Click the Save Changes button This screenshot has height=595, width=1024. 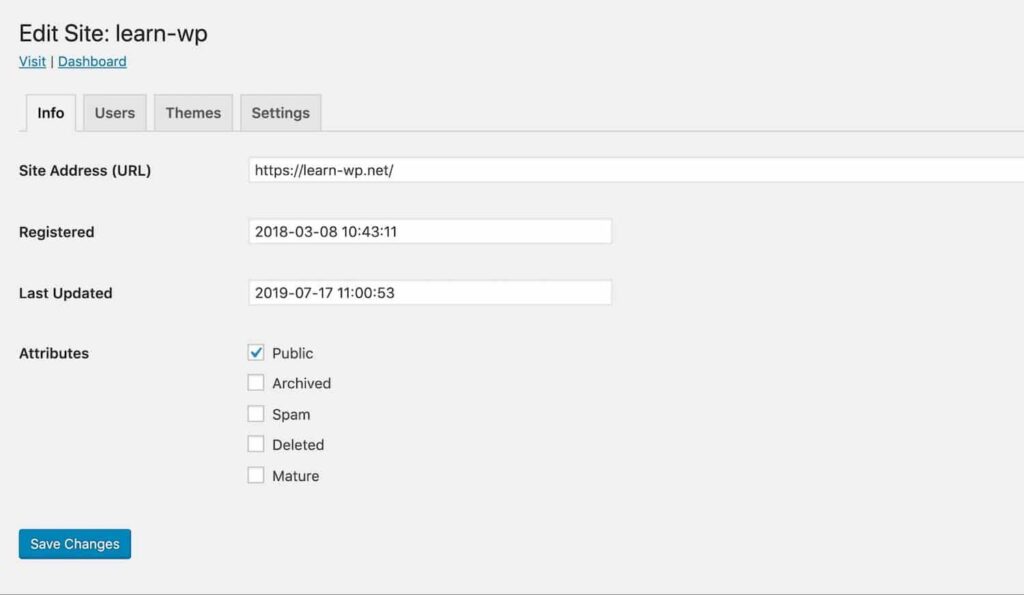(74, 543)
